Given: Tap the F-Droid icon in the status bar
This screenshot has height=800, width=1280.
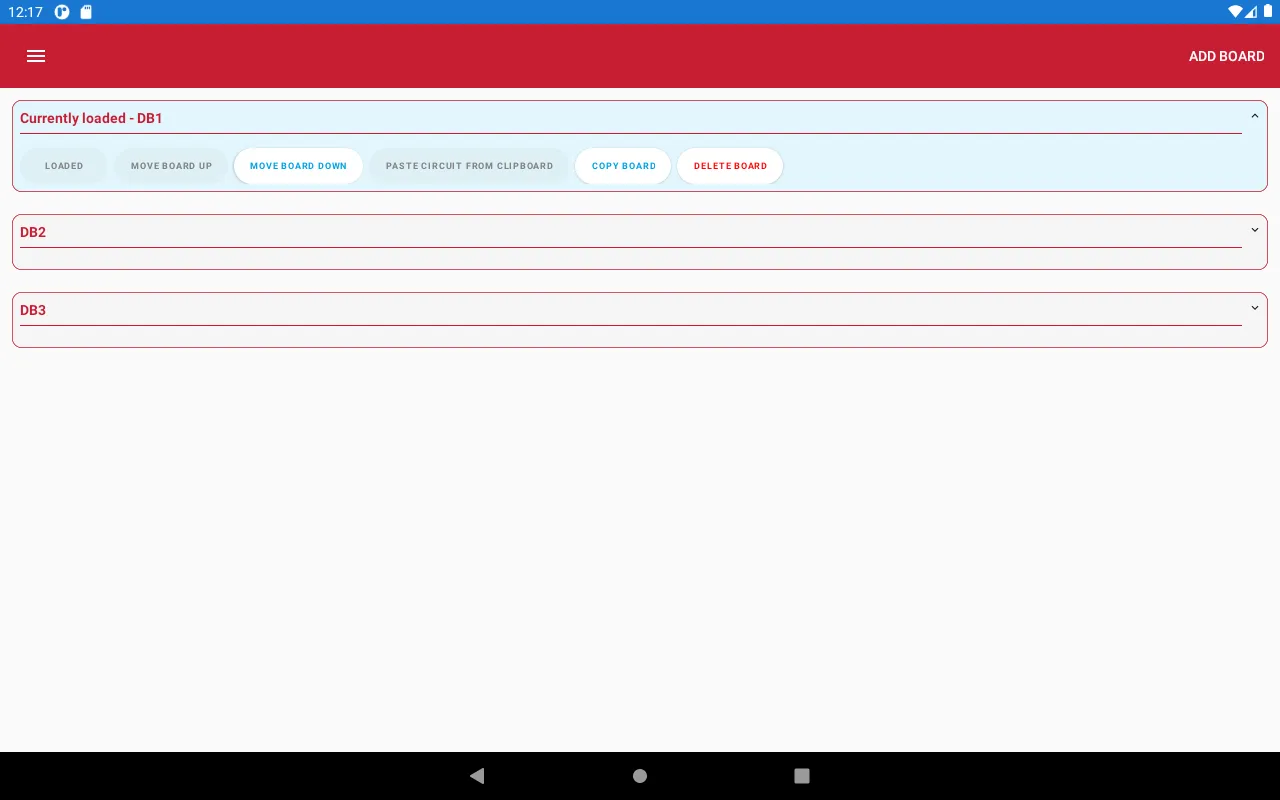Looking at the screenshot, I should pos(61,12).
